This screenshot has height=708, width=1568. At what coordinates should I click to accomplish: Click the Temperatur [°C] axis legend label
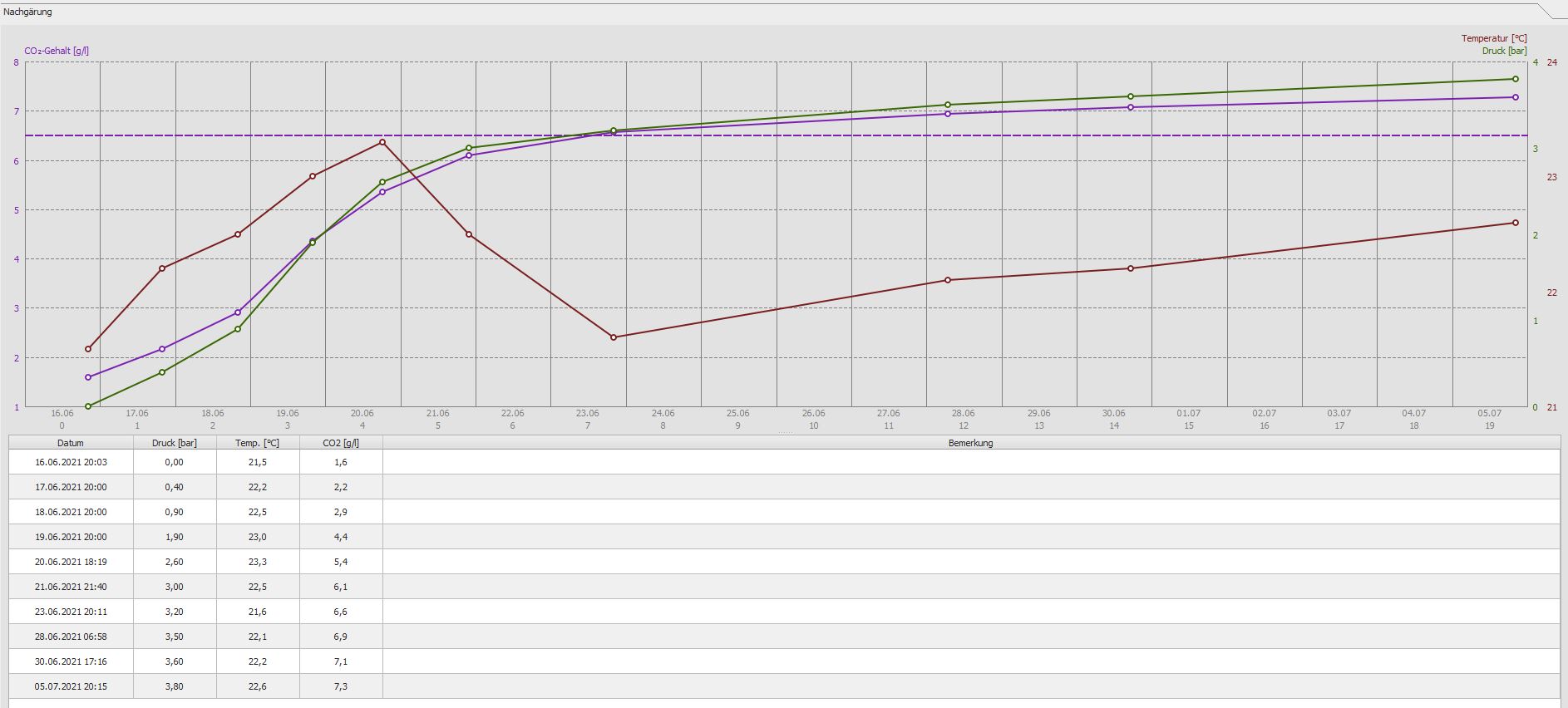(1494, 38)
